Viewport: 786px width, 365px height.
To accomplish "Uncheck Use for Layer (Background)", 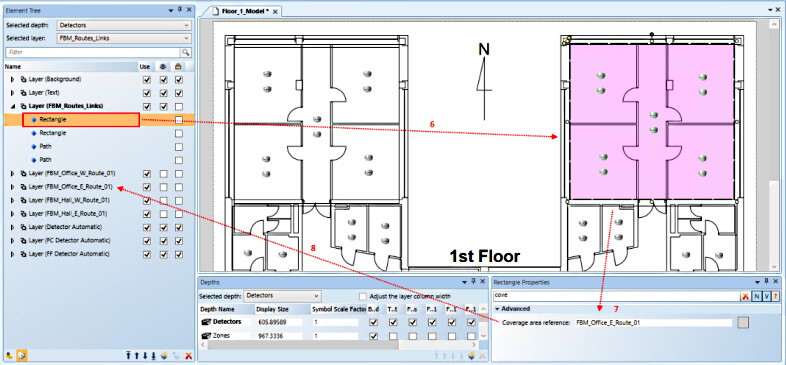I will tap(146, 79).
